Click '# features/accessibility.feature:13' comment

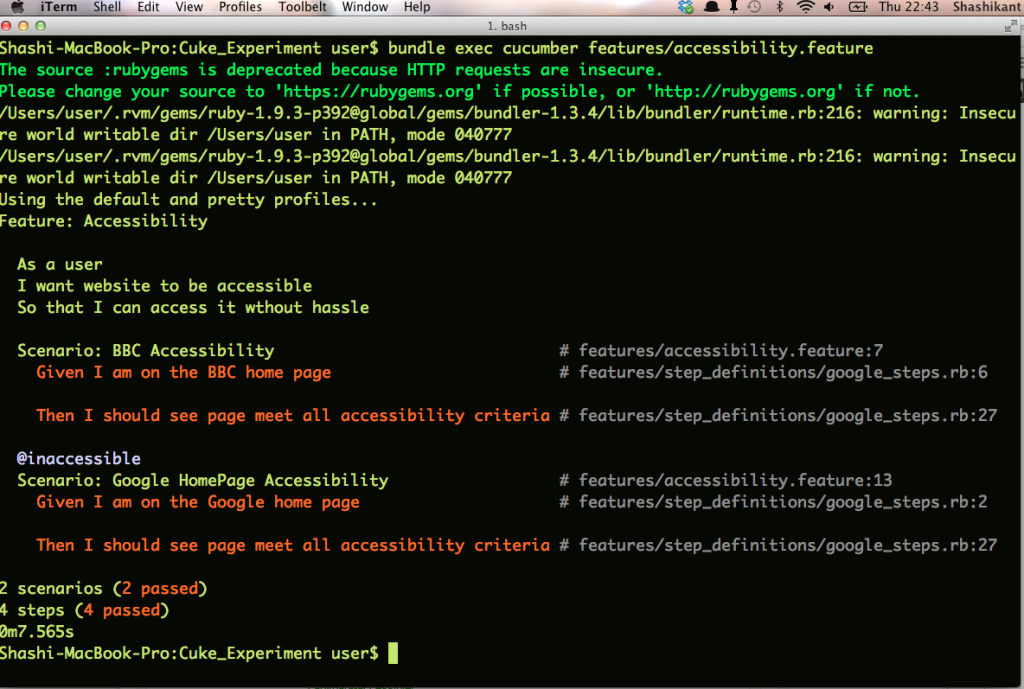tap(726, 481)
